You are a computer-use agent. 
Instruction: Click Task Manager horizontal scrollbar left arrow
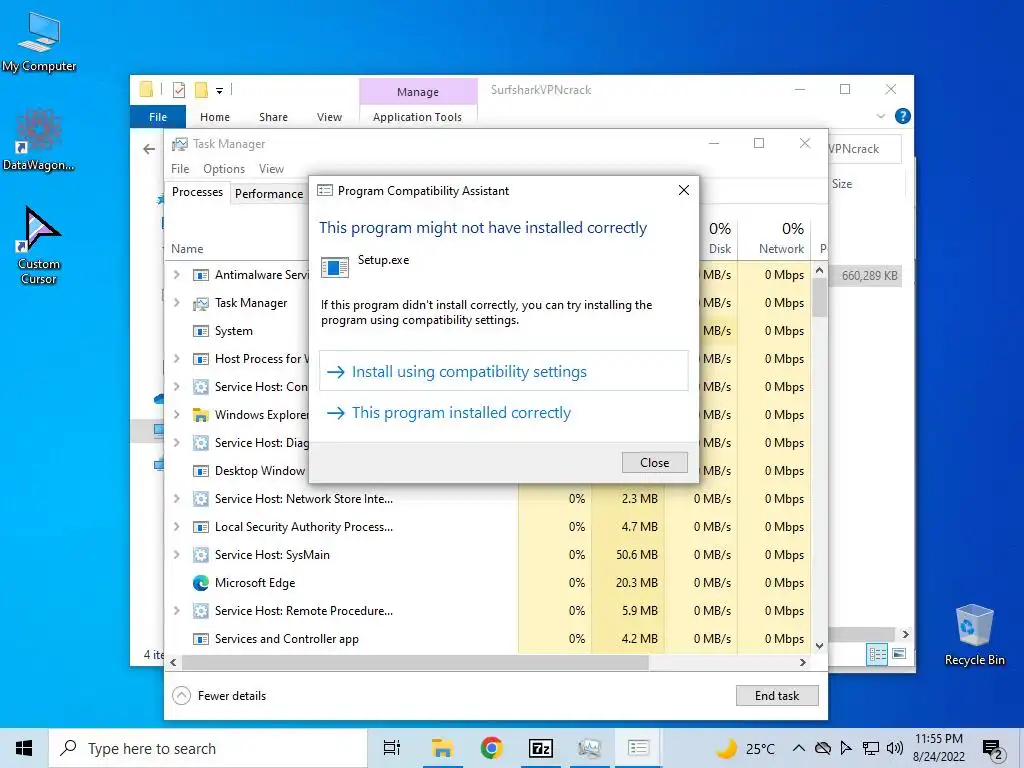coord(173,662)
